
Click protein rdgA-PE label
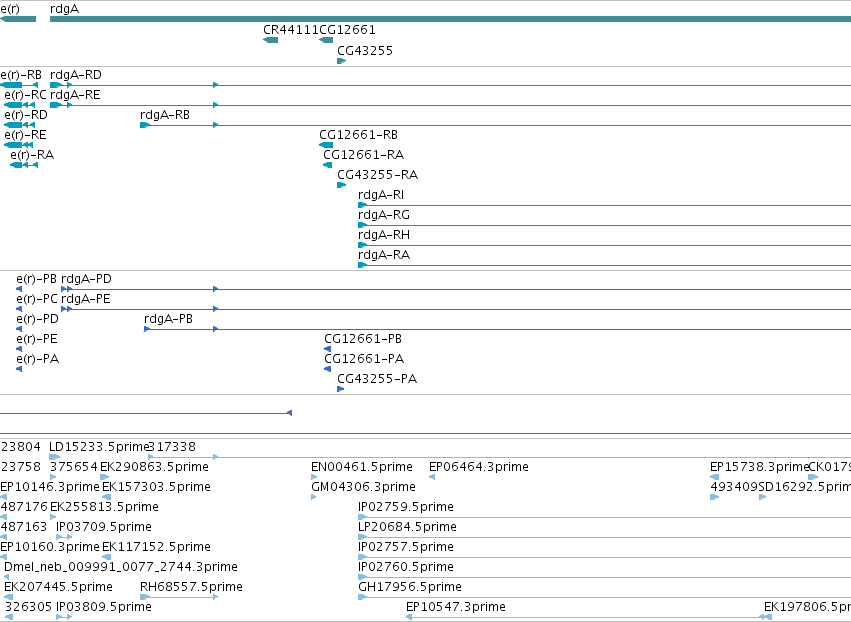85,300
